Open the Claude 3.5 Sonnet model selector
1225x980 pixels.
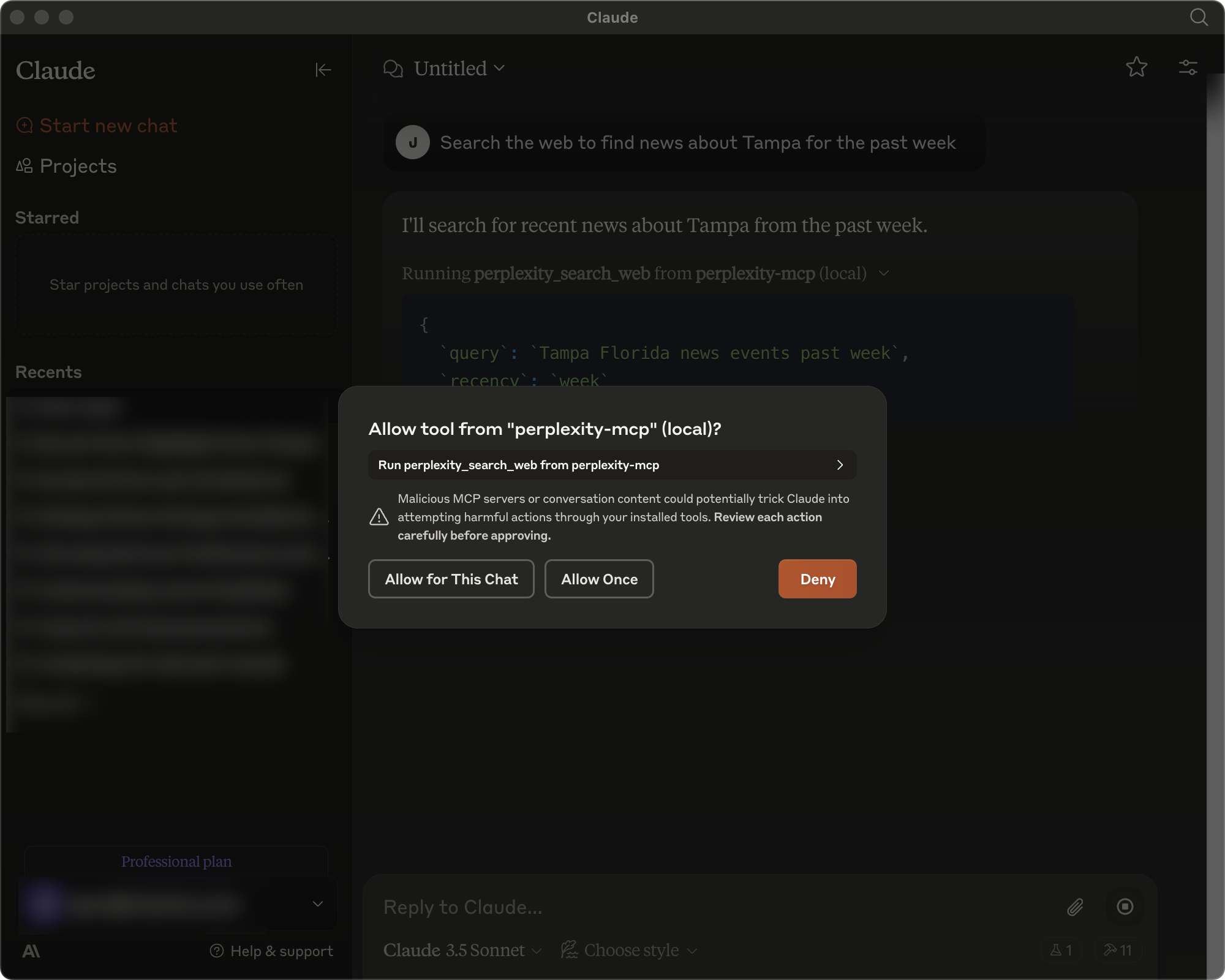click(x=462, y=950)
